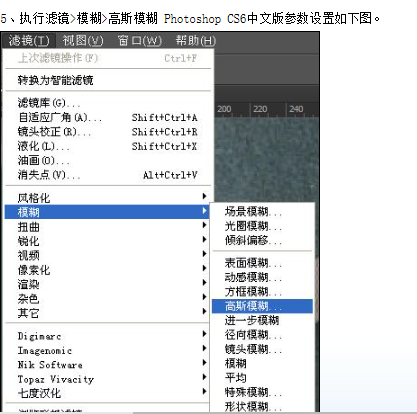Open the 滤镜(T) menu in the menu bar
Image resolution: width=417 pixels, height=414 pixels.
click(x=29, y=41)
